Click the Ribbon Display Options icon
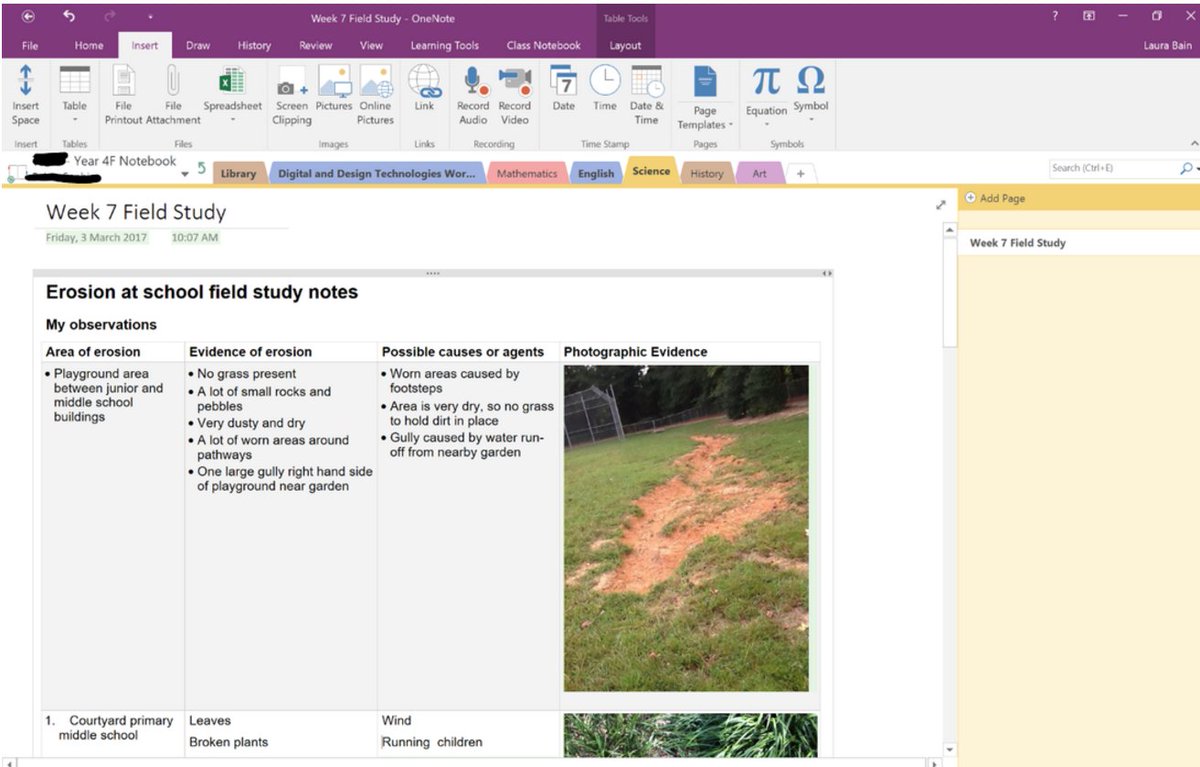Image resolution: width=1200 pixels, height=767 pixels. click(x=1089, y=16)
